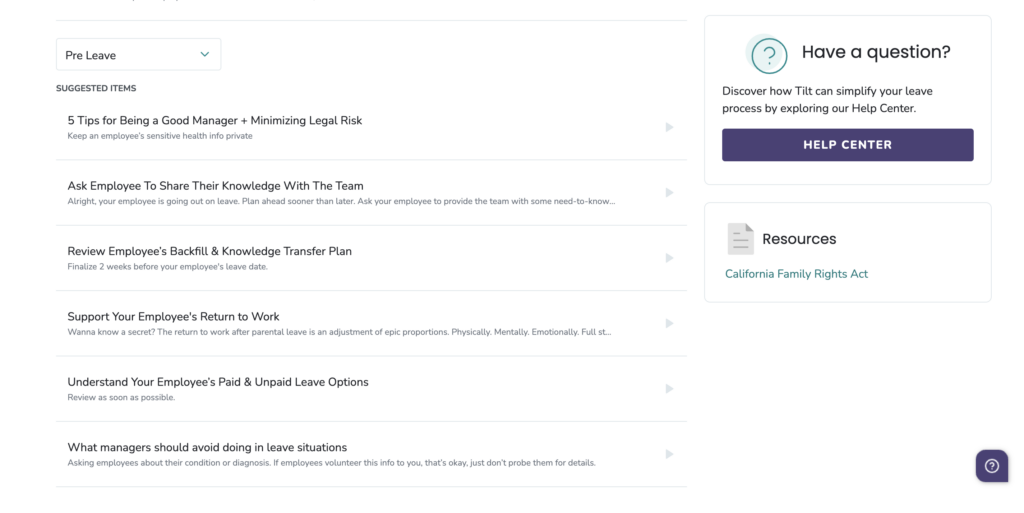
Task: Expand arrow for What managers should avoid doing
Action: tap(669, 454)
